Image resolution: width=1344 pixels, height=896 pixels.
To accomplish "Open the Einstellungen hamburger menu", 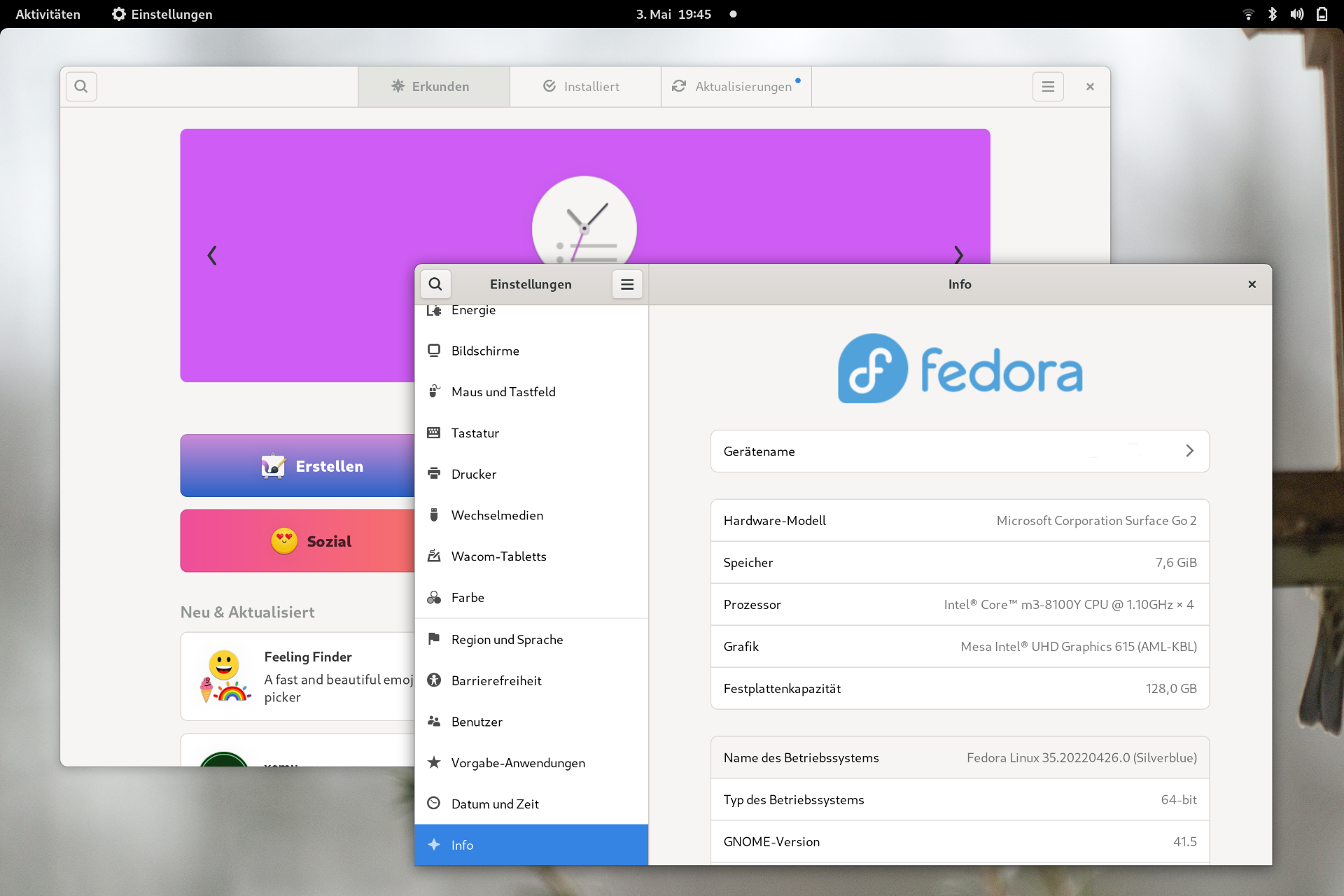I will coord(626,284).
